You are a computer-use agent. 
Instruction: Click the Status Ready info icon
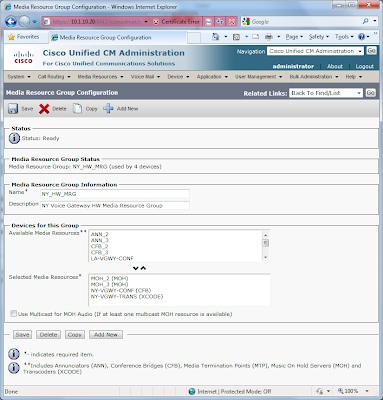coord(14,138)
